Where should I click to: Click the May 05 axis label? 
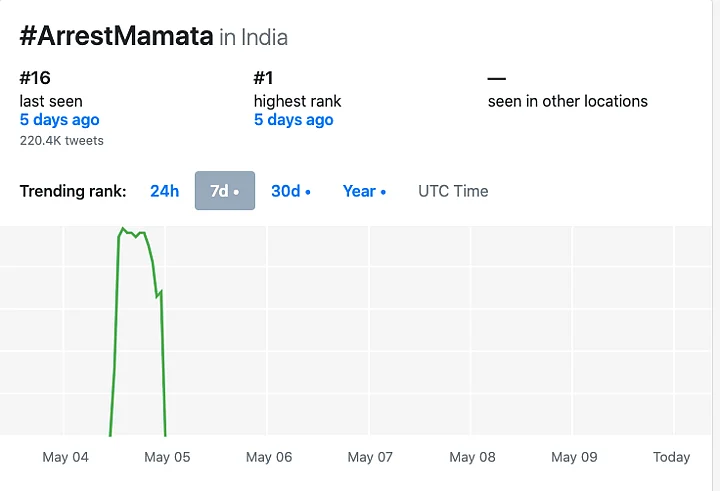pyautogui.click(x=167, y=457)
